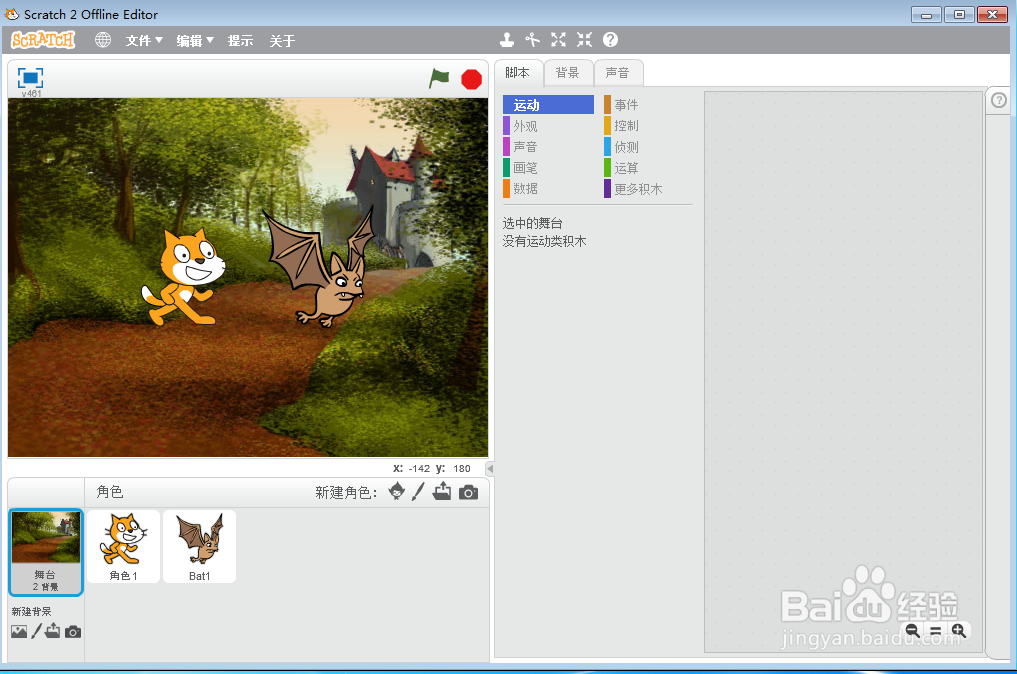
Task: Switch to the 声音 tab
Action: click(617, 73)
